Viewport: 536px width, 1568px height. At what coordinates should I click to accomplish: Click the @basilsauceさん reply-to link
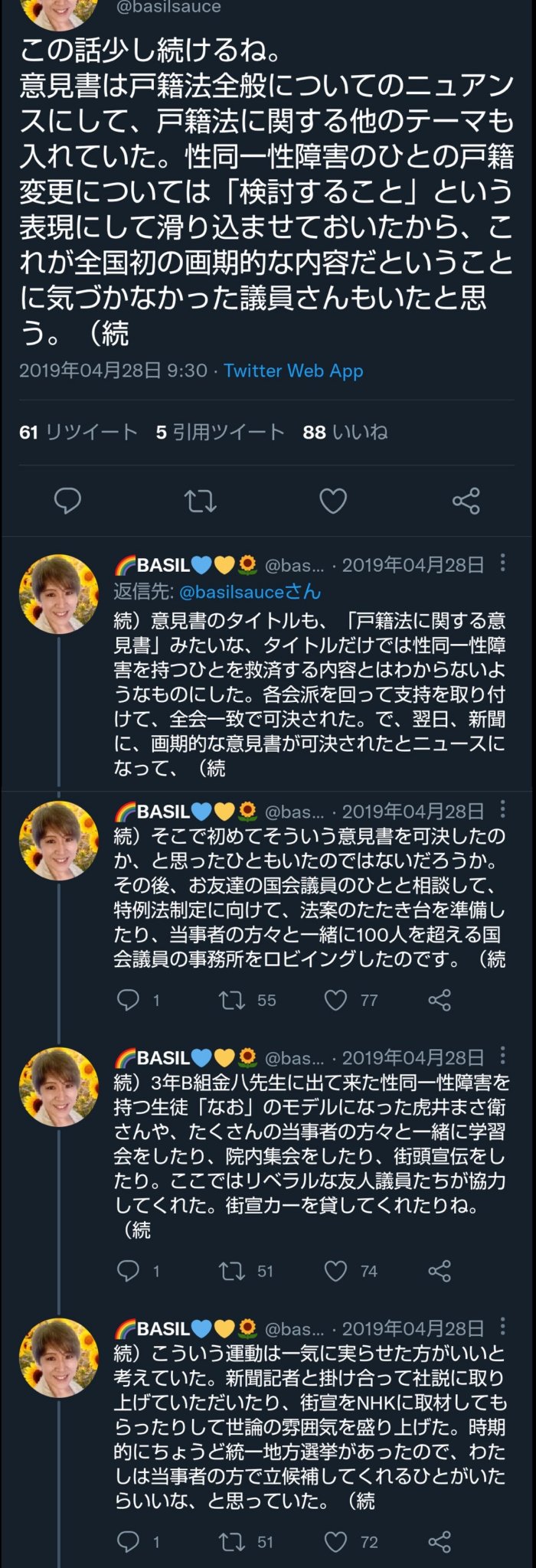click(x=250, y=591)
